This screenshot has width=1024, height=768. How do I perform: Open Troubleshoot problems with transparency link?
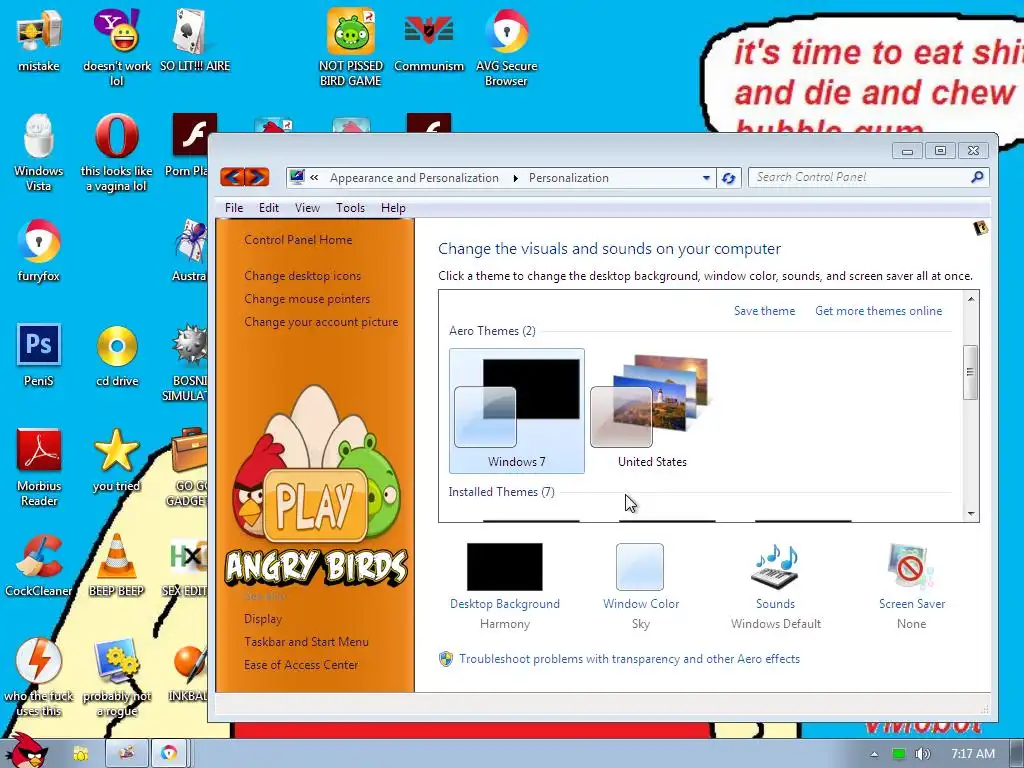[x=629, y=659]
